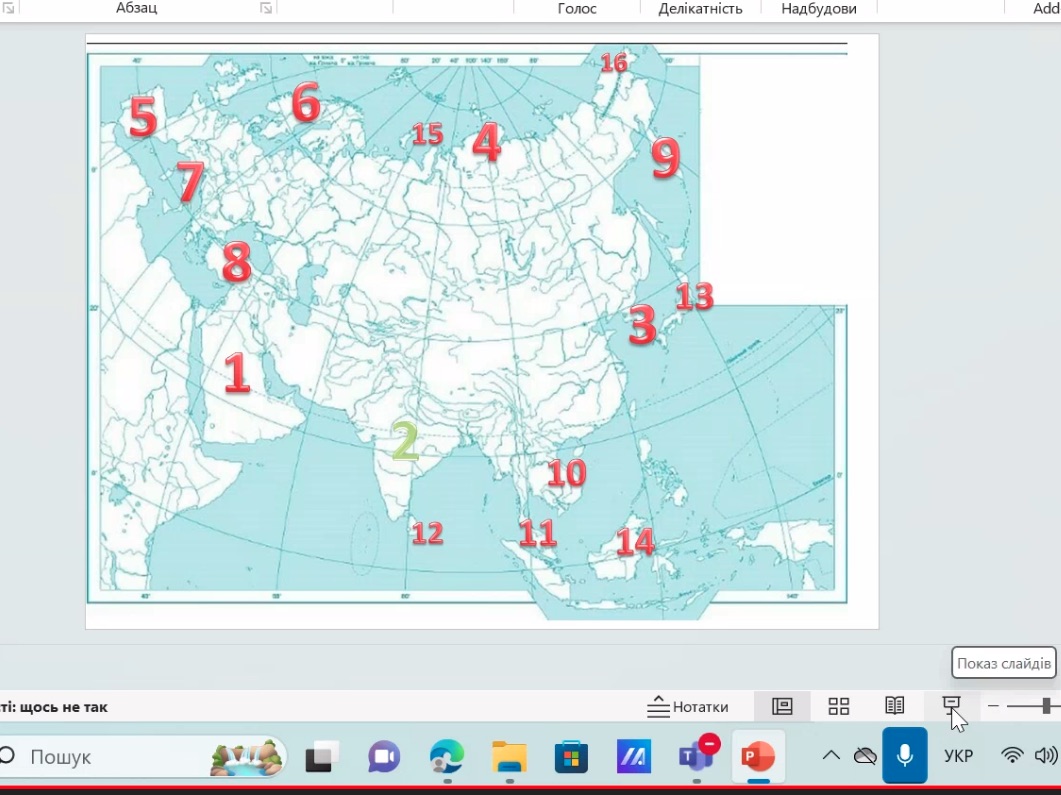Toggle OneDrive cloud status in system tray
The image size is (1061, 795).
pyautogui.click(x=864, y=756)
